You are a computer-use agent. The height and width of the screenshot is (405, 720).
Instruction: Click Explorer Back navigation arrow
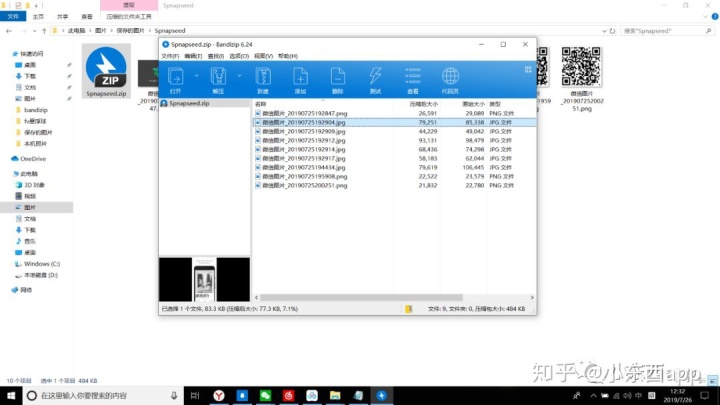point(9,31)
